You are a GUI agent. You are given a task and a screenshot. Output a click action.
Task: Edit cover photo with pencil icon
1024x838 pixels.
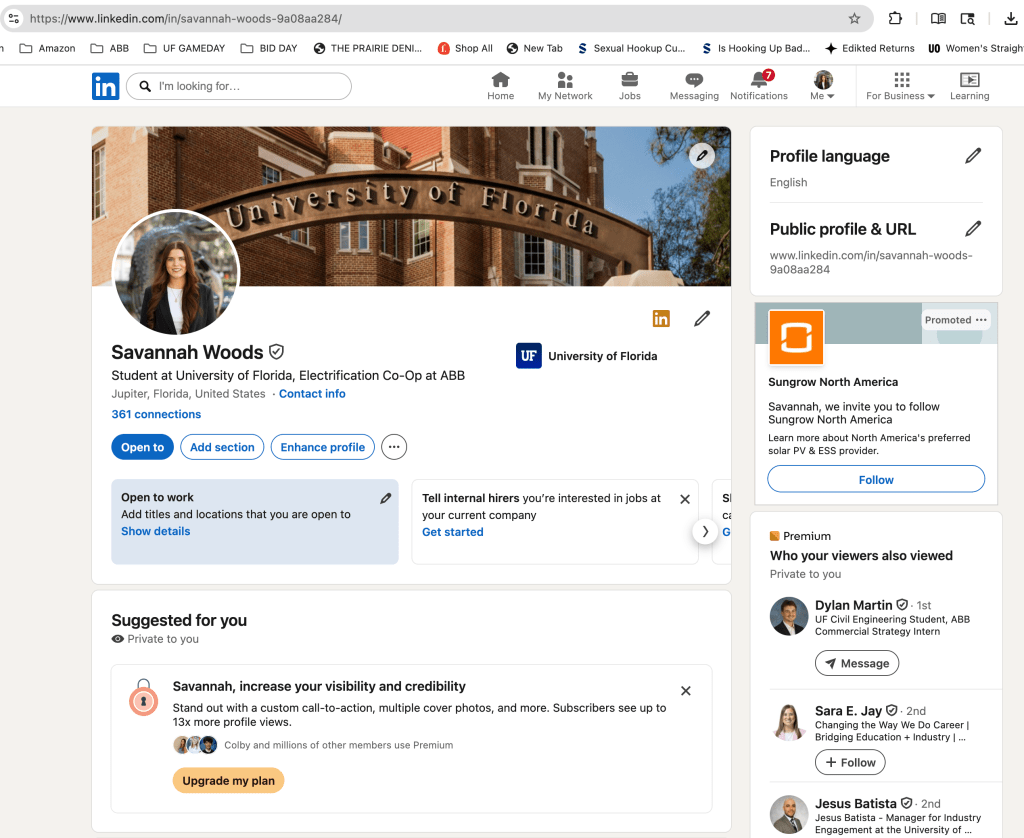click(702, 155)
